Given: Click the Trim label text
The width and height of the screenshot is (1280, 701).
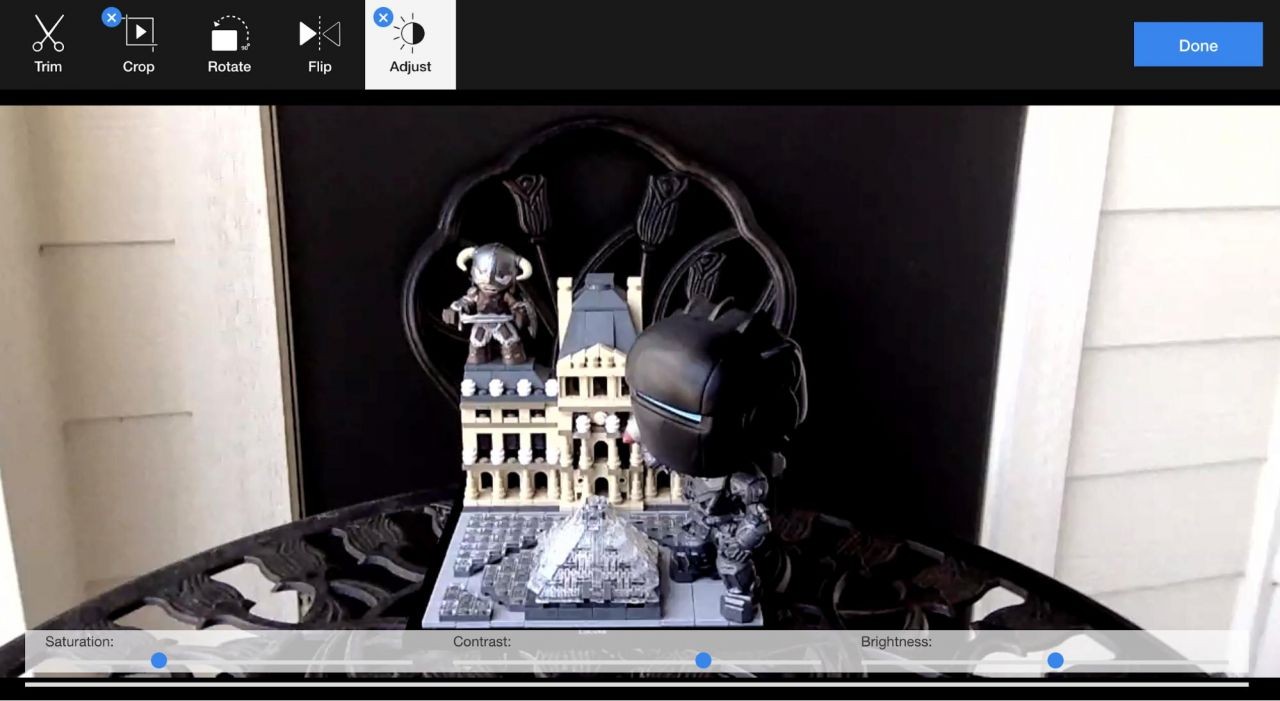Looking at the screenshot, I should [x=47, y=67].
